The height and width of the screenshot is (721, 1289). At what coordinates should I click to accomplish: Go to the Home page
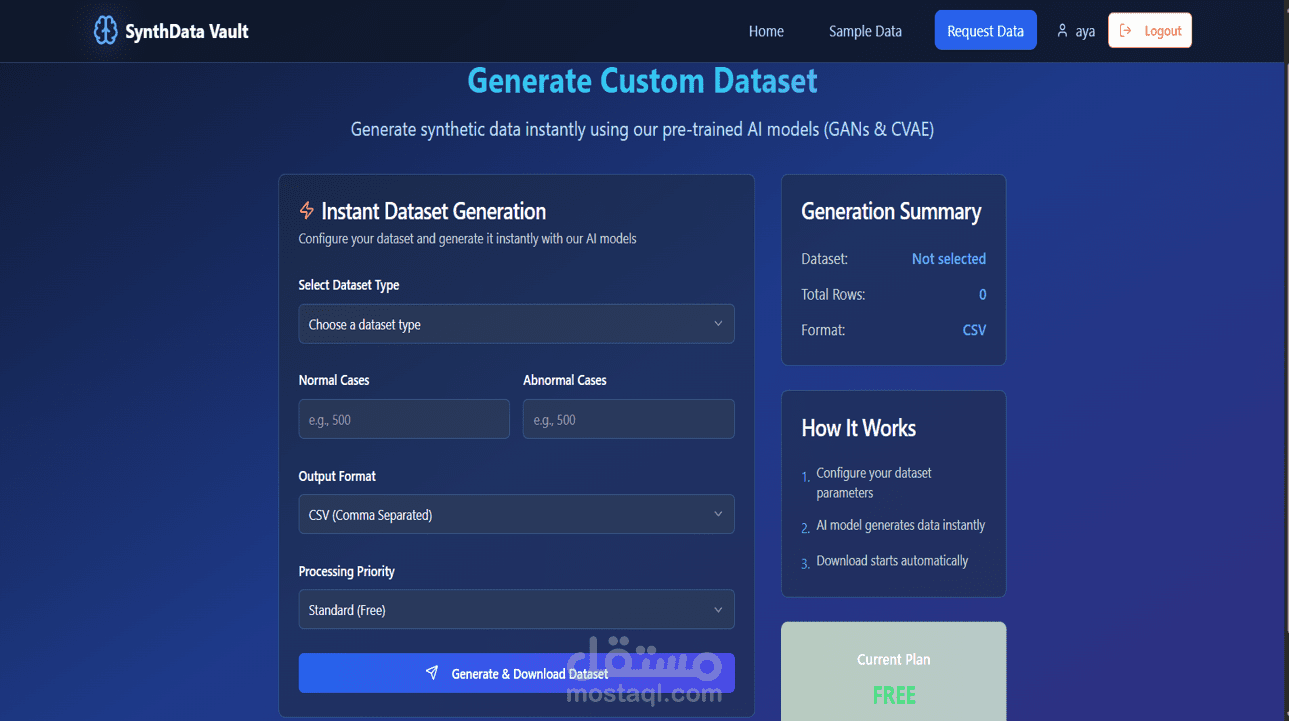point(766,31)
